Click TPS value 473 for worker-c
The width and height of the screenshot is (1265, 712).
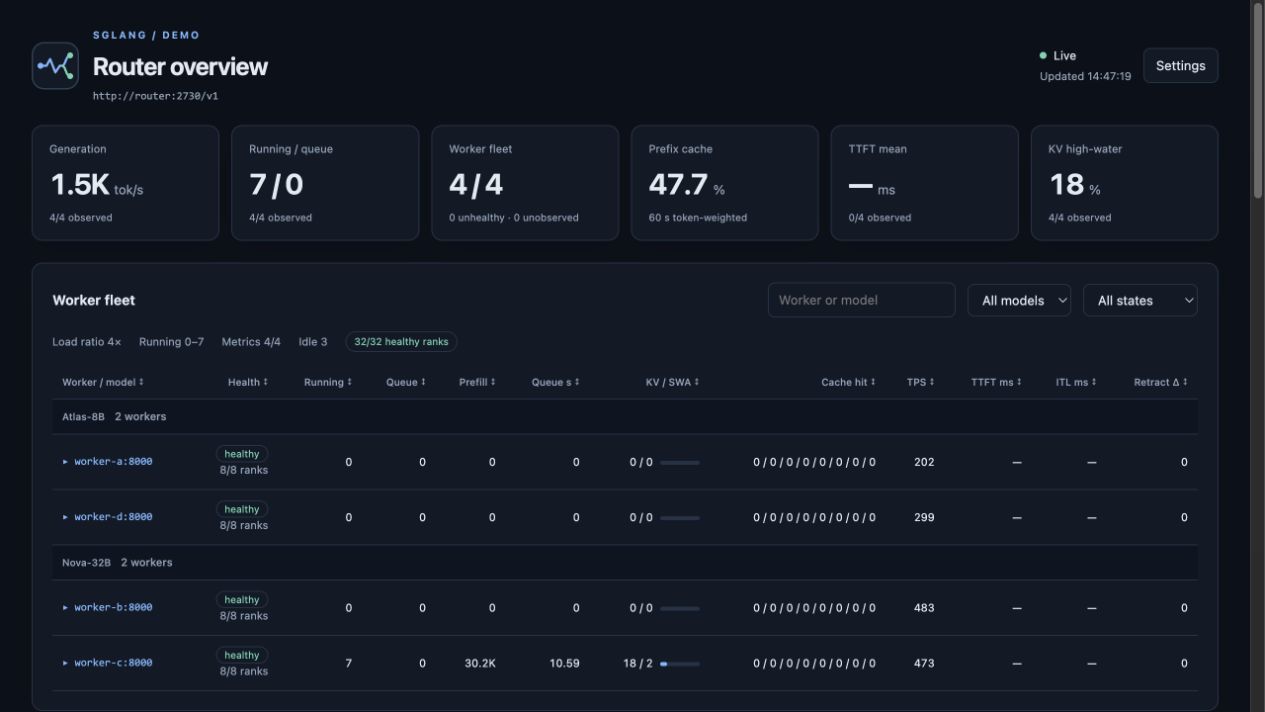pos(924,663)
